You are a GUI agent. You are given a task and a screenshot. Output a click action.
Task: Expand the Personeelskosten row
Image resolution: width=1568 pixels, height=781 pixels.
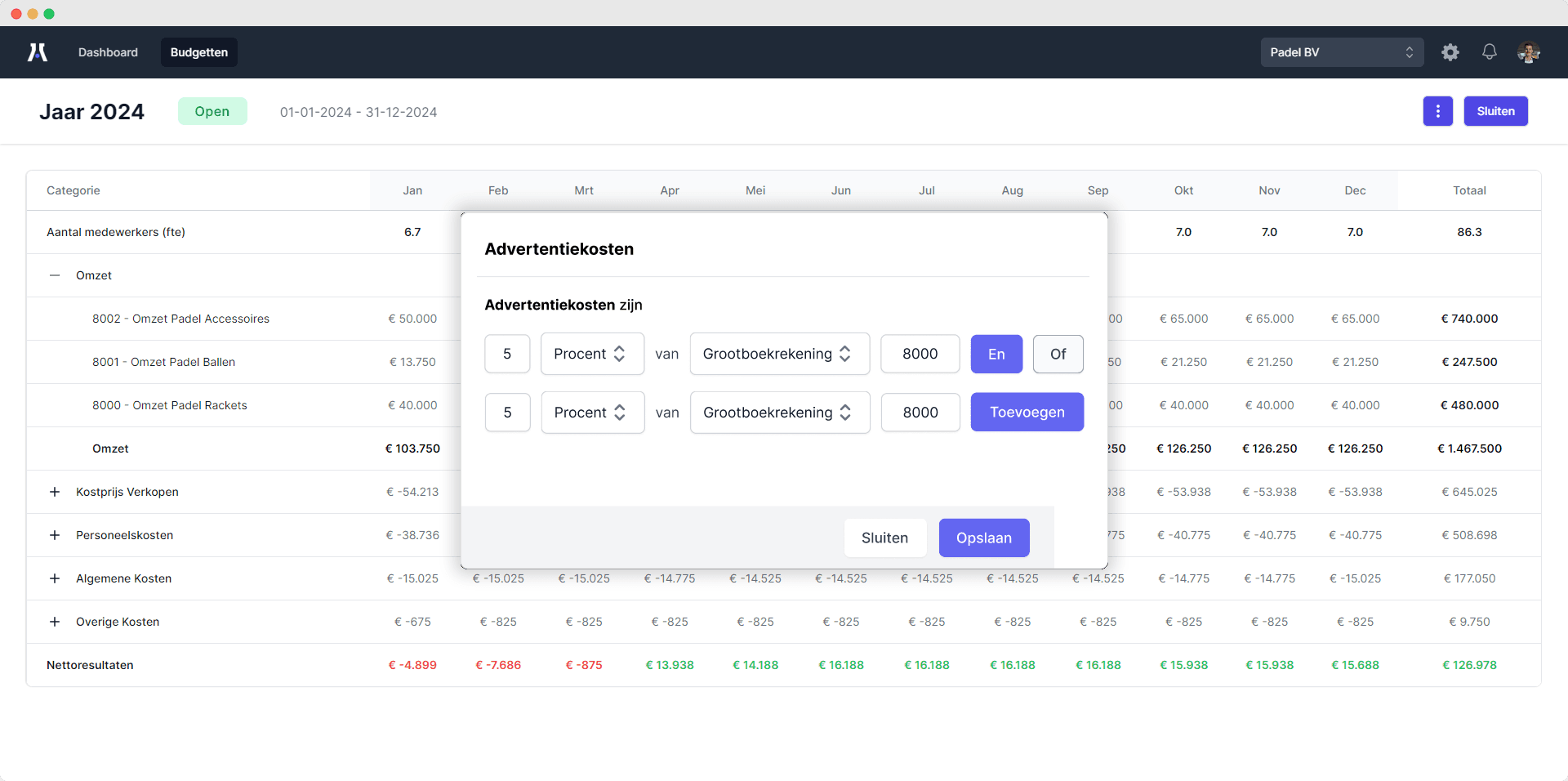[x=55, y=535]
